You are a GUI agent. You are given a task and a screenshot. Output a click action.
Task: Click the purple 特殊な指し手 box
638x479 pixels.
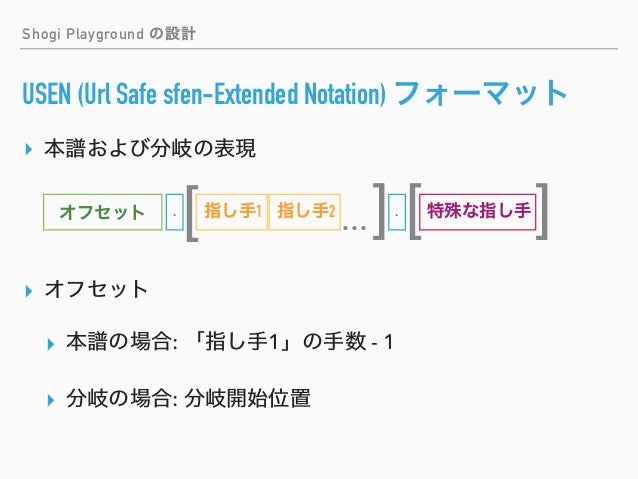click(478, 212)
